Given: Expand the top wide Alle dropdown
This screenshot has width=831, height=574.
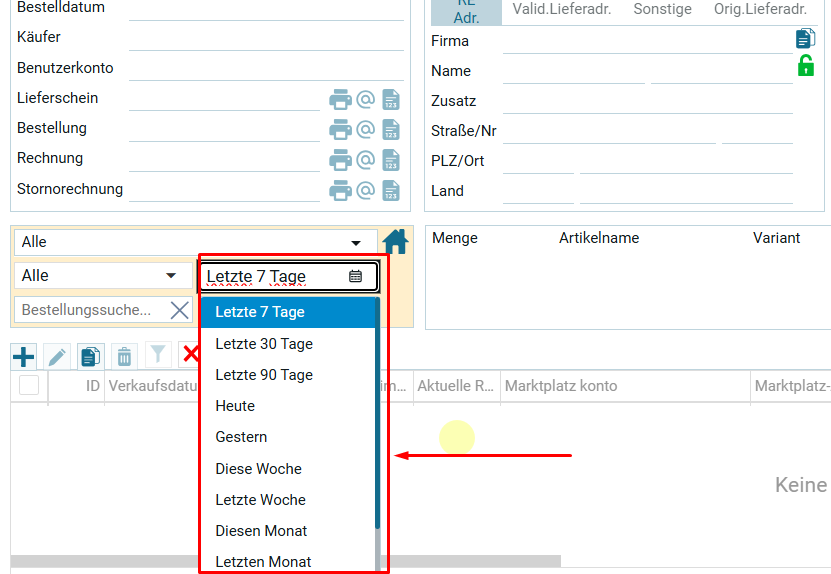Looking at the screenshot, I should pyautogui.click(x=195, y=242).
